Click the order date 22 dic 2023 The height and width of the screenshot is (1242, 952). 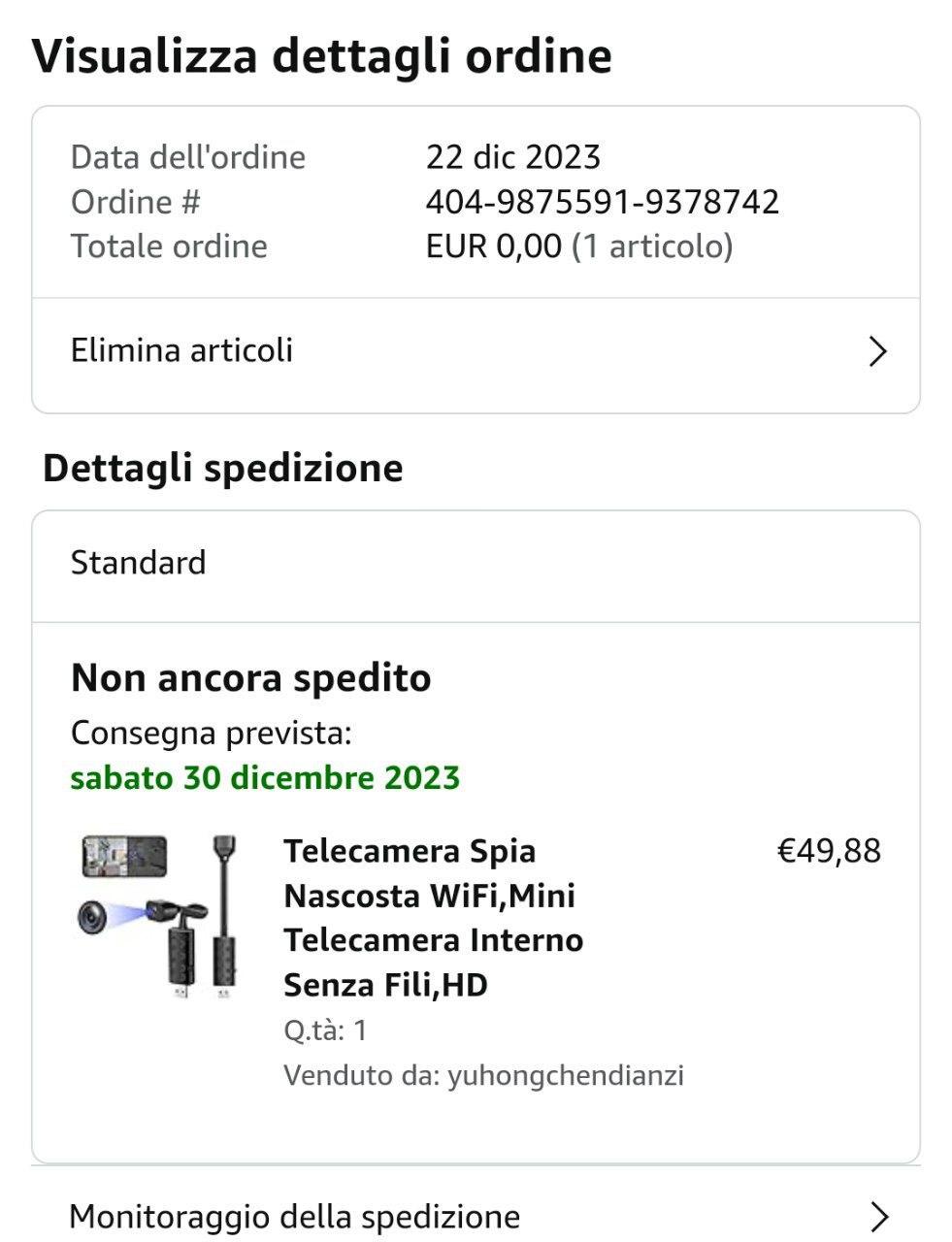(512, 157)
